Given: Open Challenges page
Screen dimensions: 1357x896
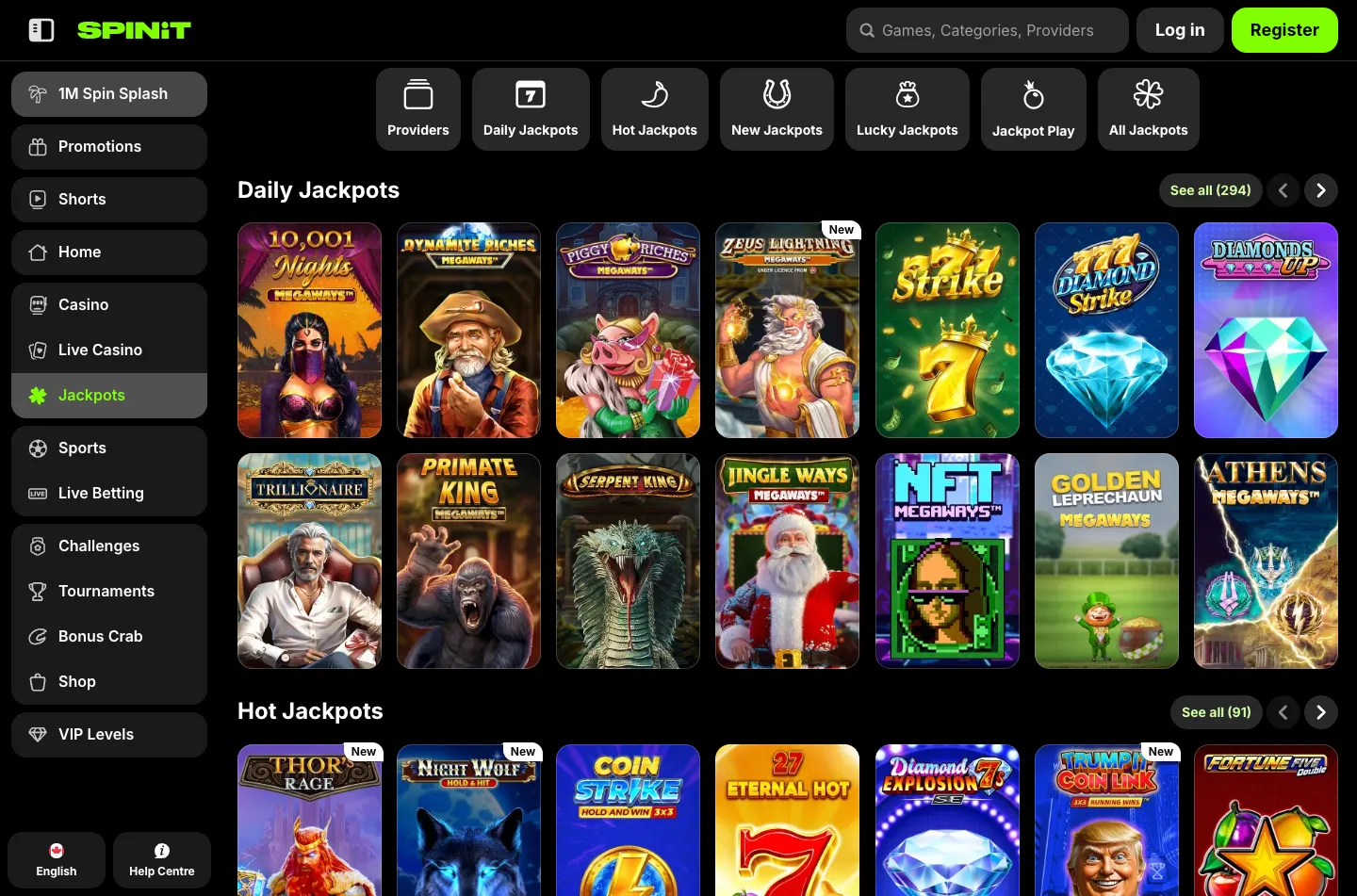Looking at the screenshot, I should tap(109, 546).
